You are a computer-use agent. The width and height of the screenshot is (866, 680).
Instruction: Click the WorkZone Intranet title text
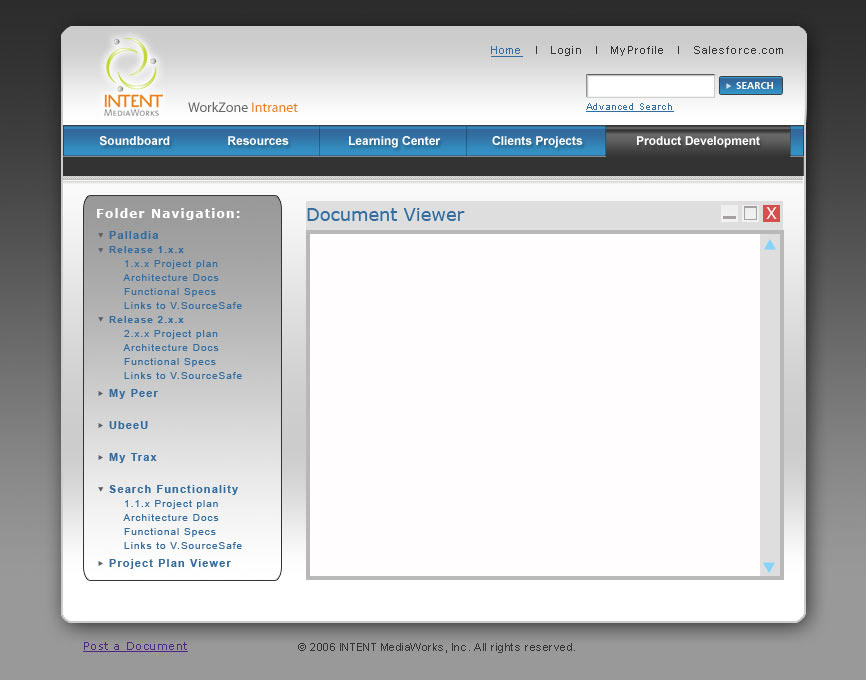click(x=243, y=107)
